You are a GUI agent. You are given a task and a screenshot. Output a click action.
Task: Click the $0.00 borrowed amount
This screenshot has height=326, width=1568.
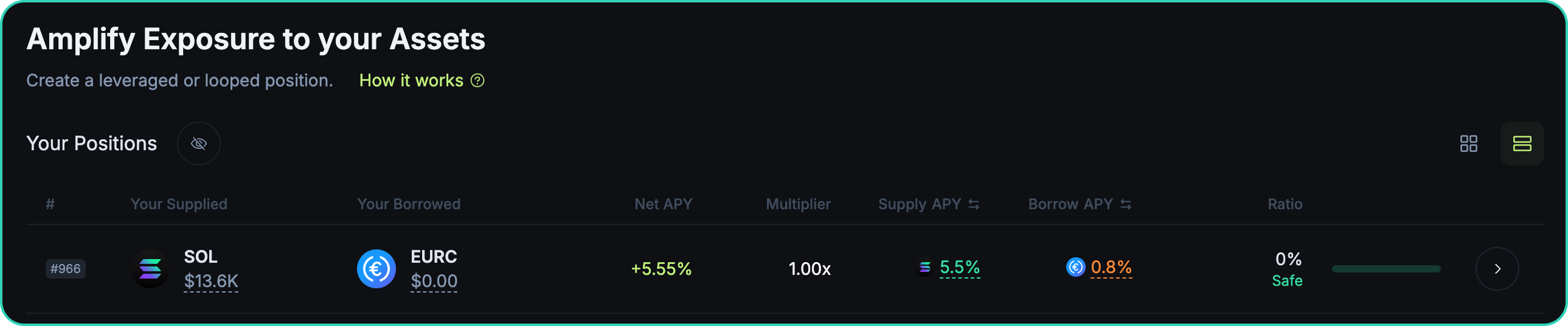coord(434,281)
